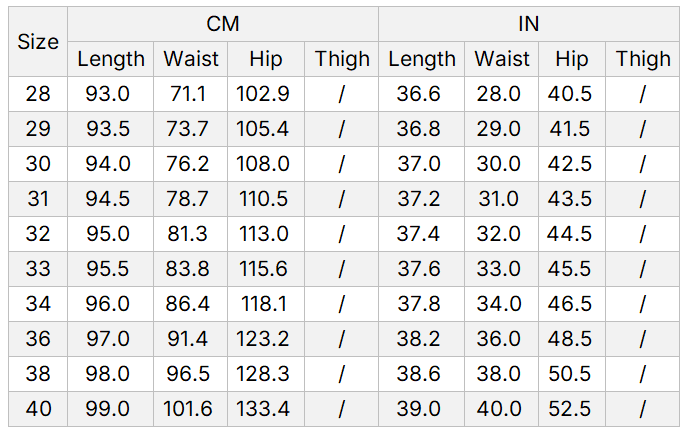Select the CM group header

click(x=223, y=24)
